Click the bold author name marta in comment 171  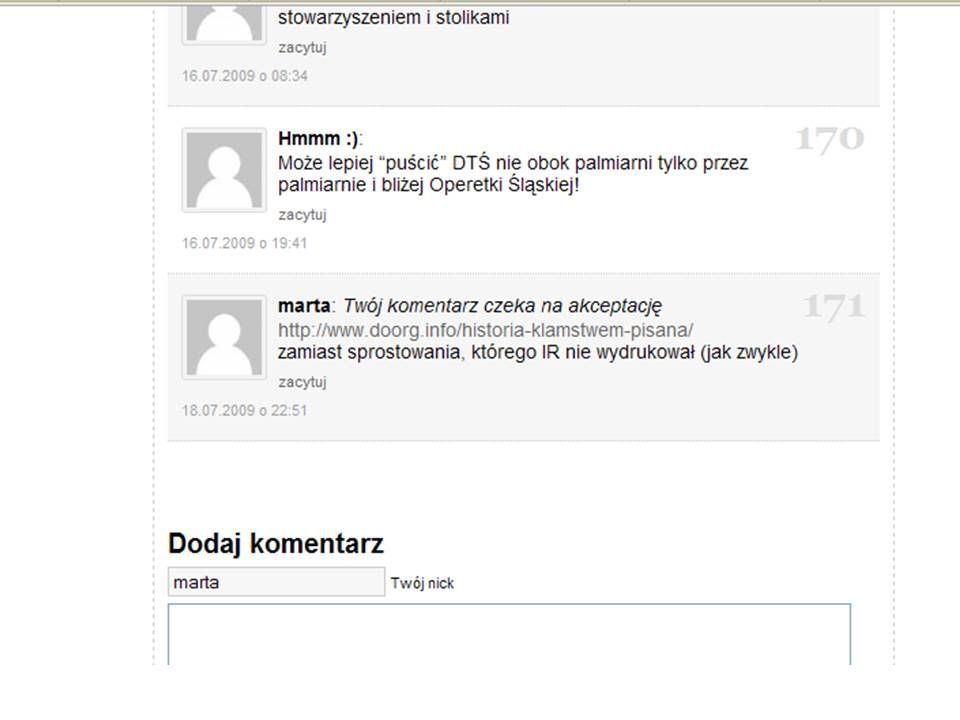pyautogui.click(x=304, y=306)
